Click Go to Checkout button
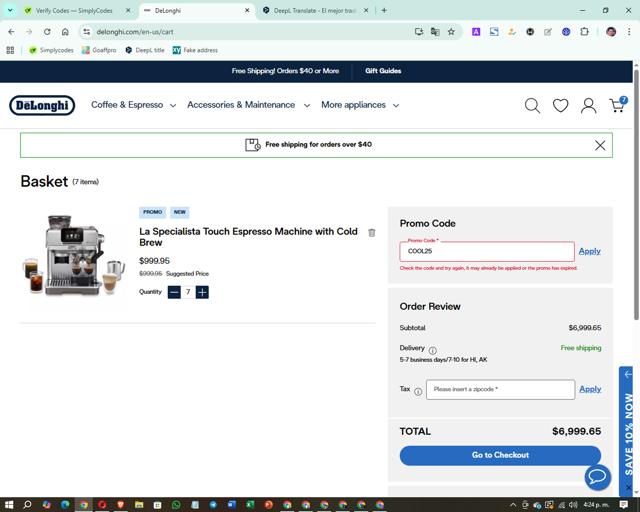 [x=500, y=455]
